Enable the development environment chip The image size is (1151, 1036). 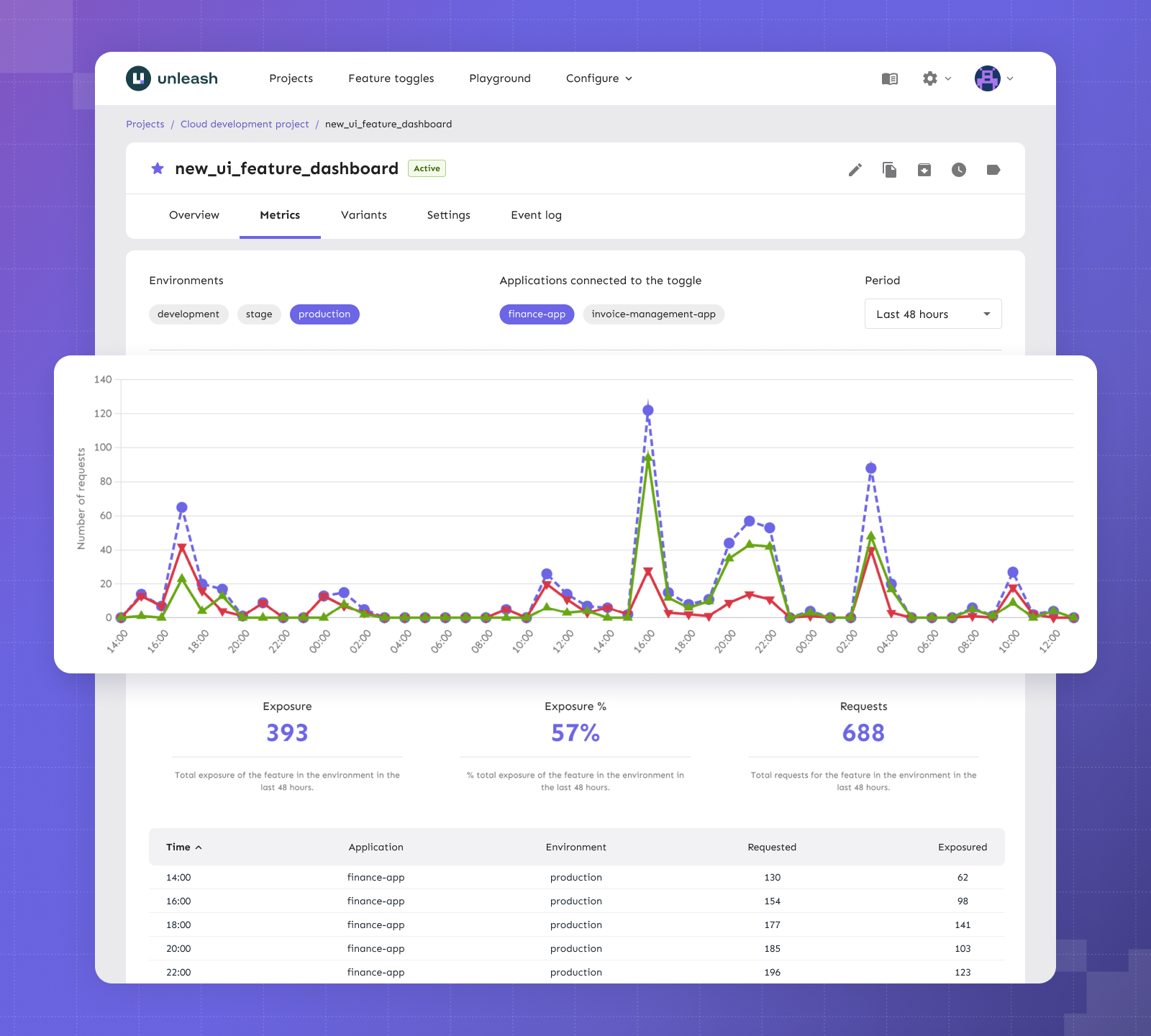point(188,314)
